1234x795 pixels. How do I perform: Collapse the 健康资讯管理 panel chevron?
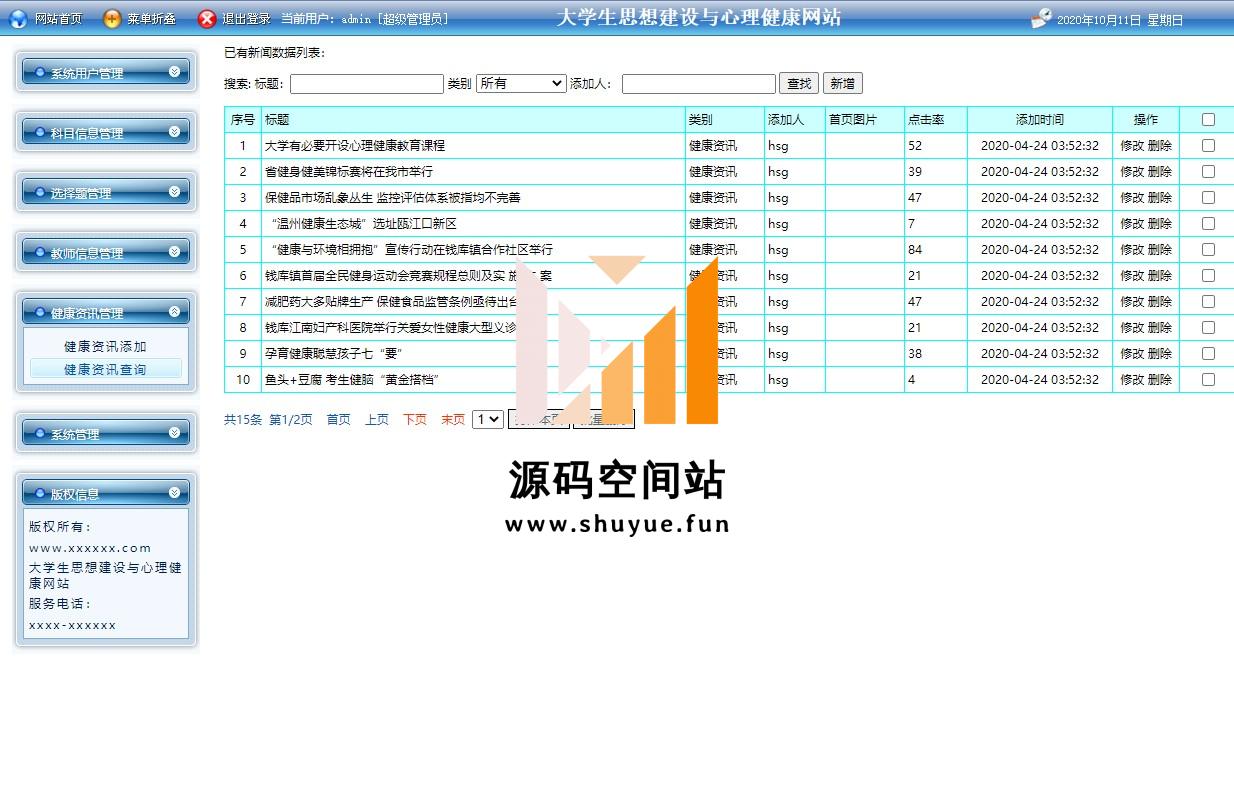[175, 311]
